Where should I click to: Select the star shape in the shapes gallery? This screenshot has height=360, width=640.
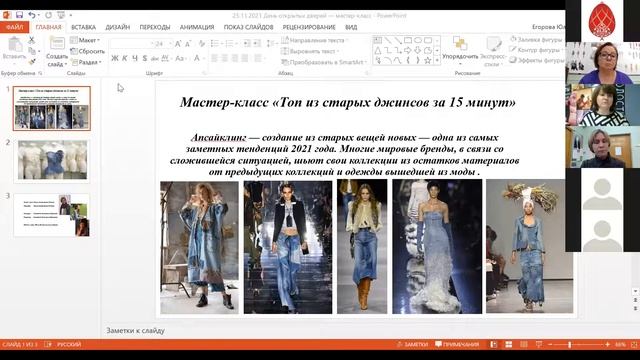coord(427,60)
